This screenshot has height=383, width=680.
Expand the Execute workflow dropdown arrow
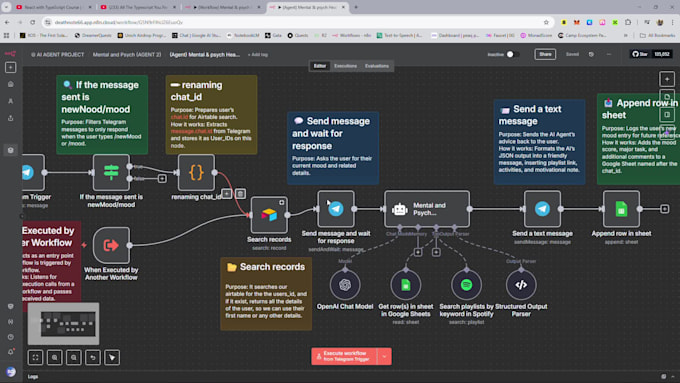(x=384, y=357)
